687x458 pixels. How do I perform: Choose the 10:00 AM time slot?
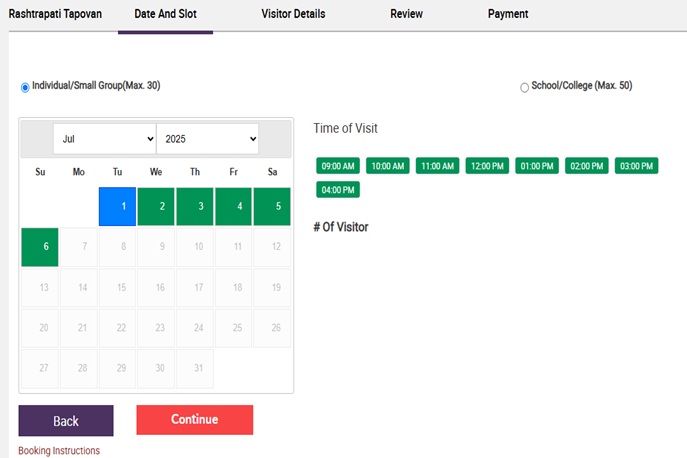[x=388, y=166]
